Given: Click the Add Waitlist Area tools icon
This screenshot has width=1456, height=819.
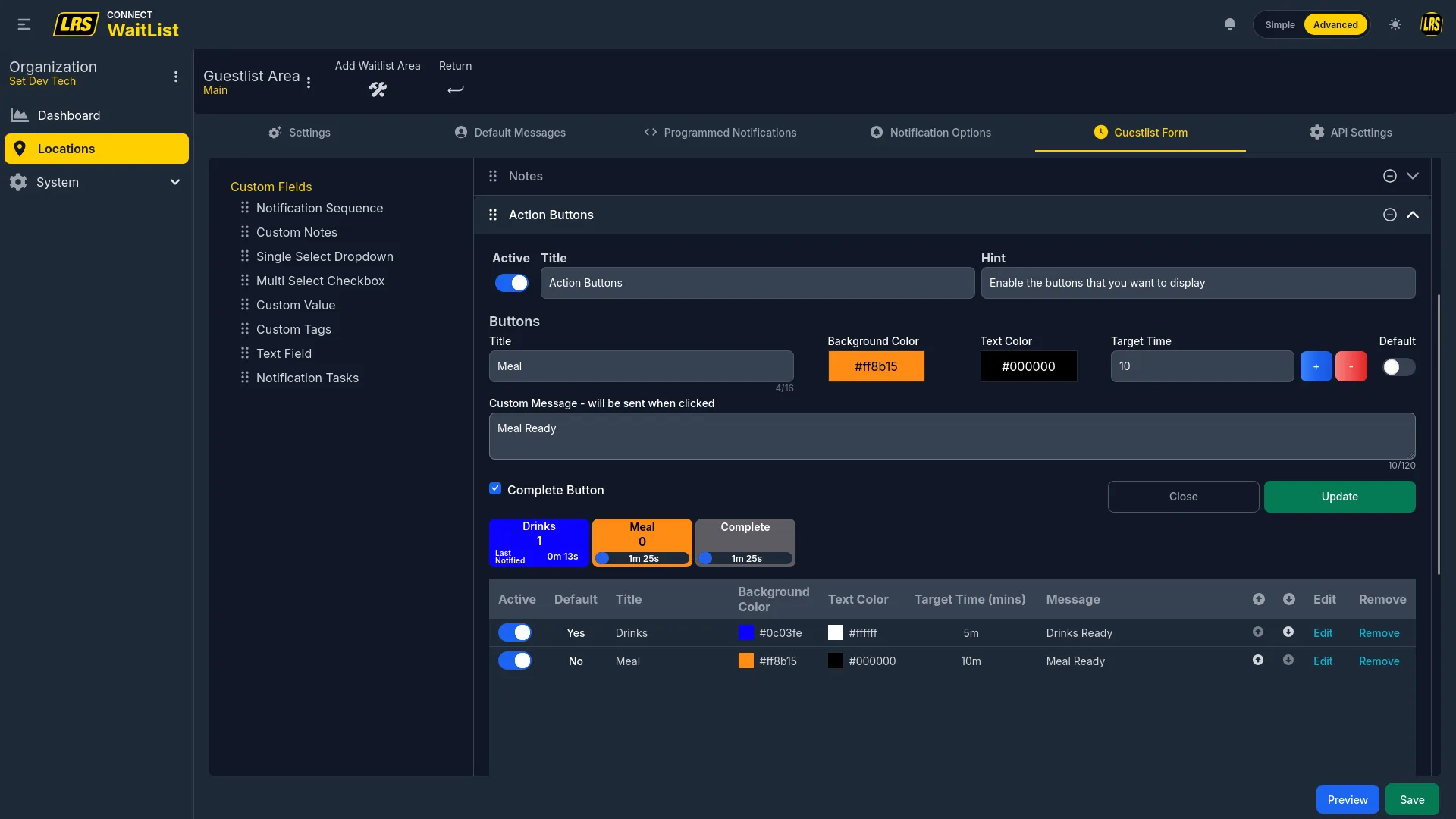Looking at the screenshot, I should click(378, 89).
